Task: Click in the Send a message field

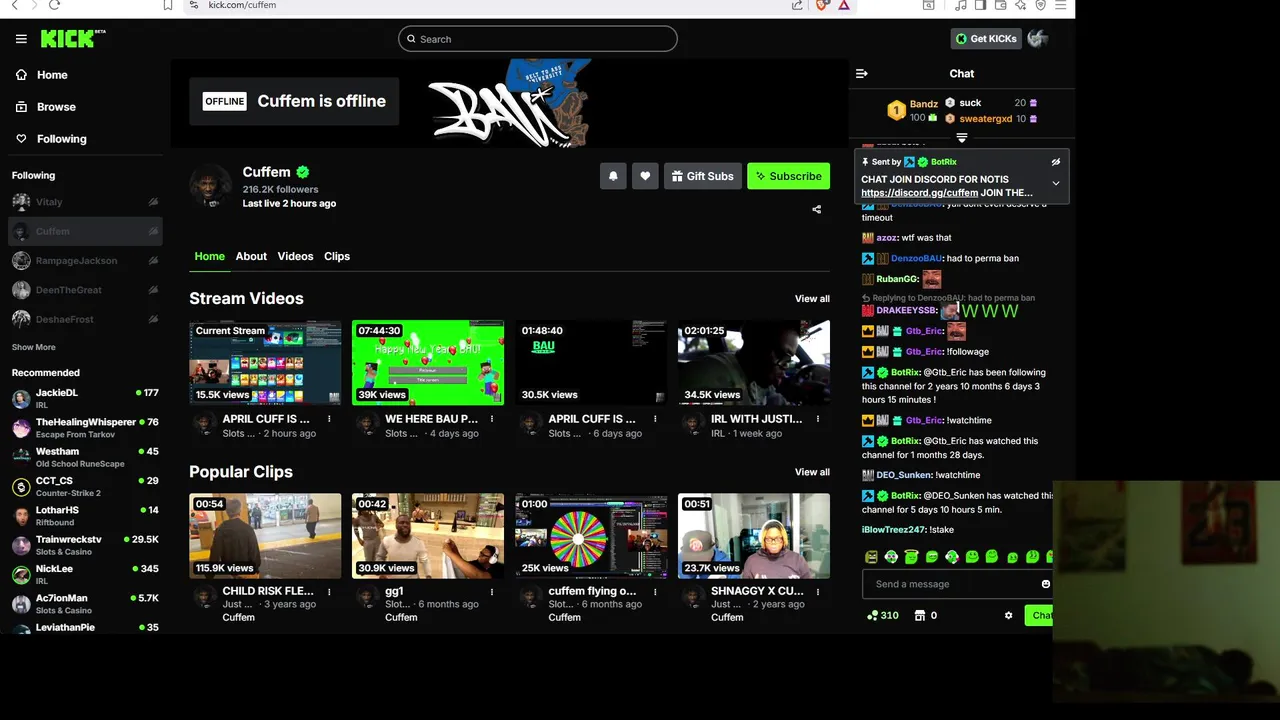Action: point(955,584)
